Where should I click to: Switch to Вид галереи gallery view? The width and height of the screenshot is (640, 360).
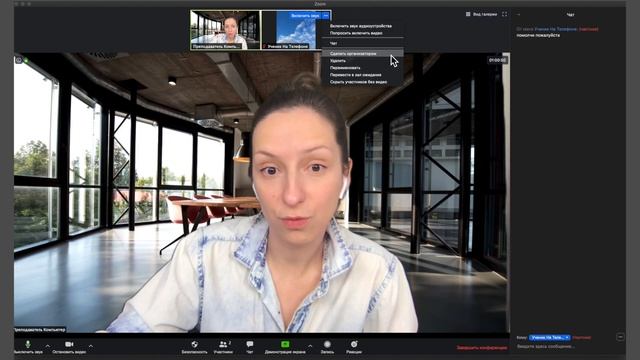pyautogui.click(x=481, y=14)
